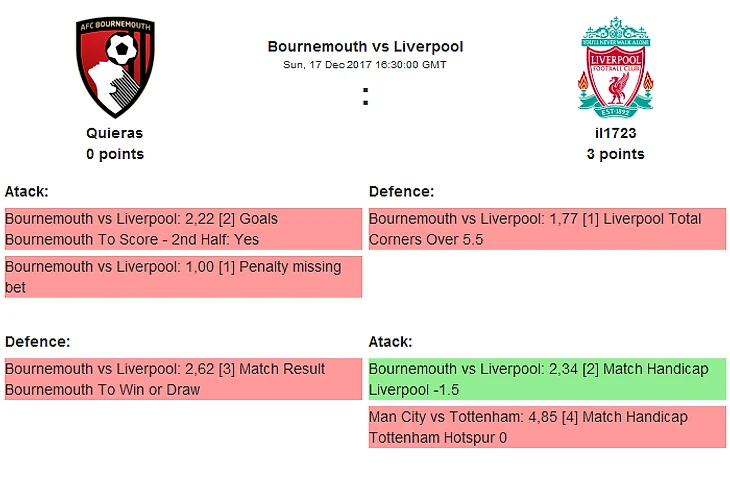Open player il1723's profile name
Image resolution: width=730 pixels, height=480 pixels.
click(x=615, y=133)
